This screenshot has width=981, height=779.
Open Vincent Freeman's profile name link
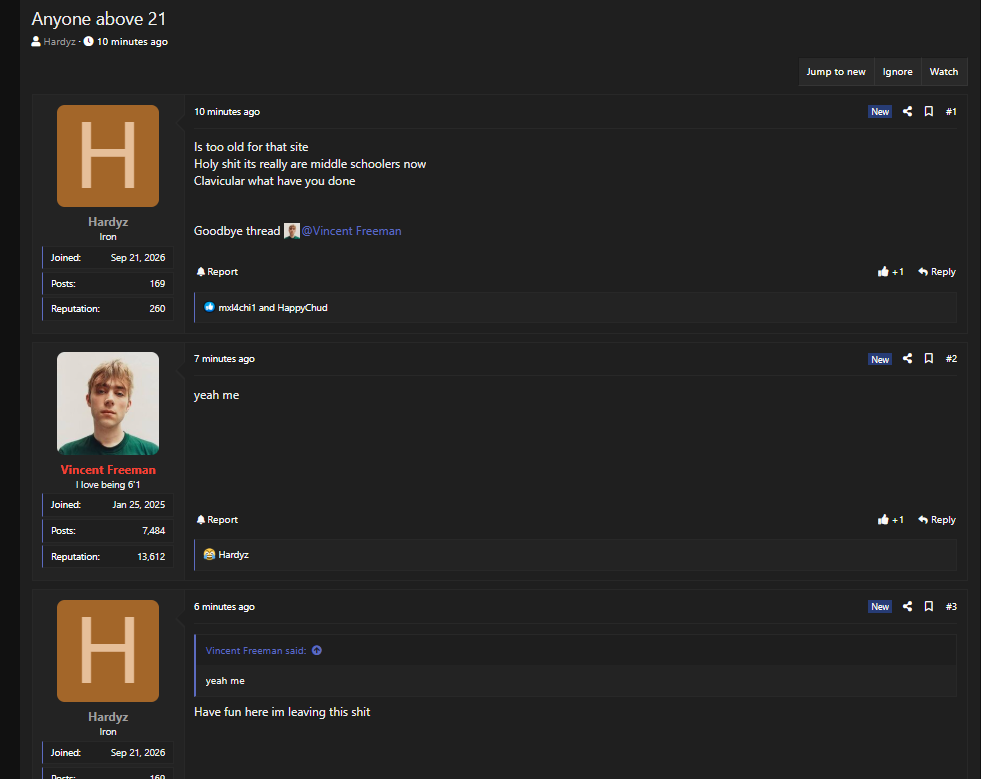pos(108,470)
